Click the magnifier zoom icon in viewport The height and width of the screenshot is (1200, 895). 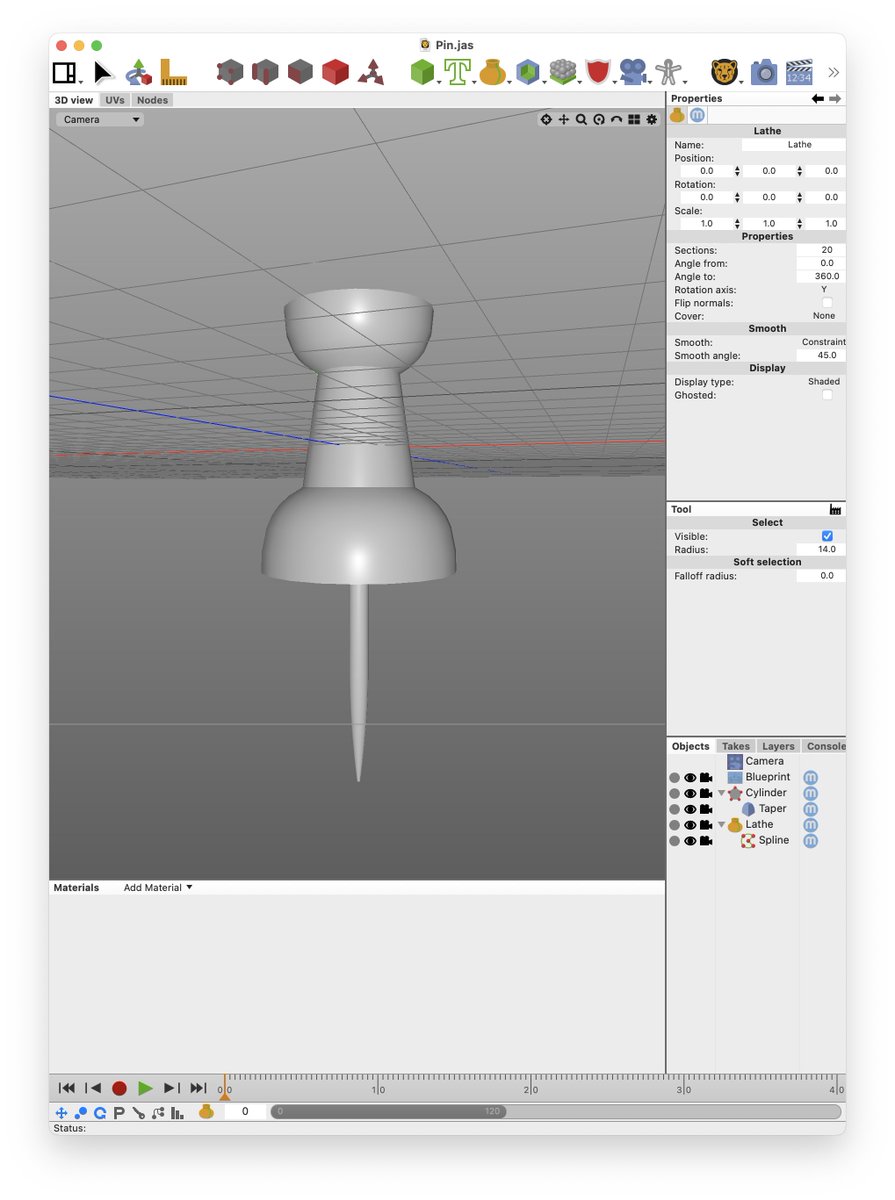pyautogui.click(x=581, y=119)
